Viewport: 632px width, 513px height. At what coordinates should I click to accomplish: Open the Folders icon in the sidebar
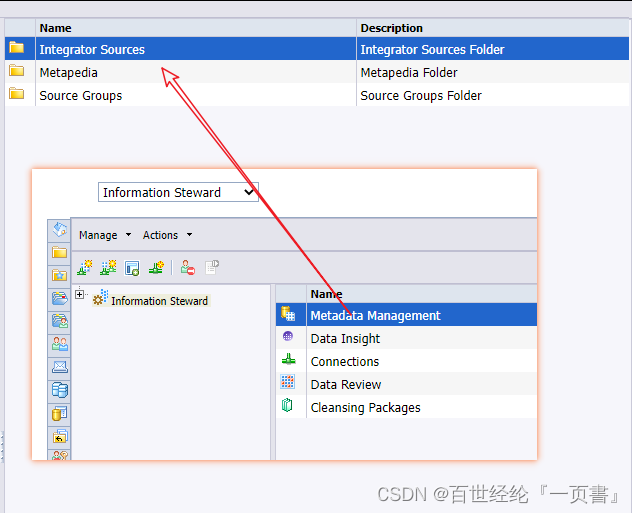coord(60,253)
